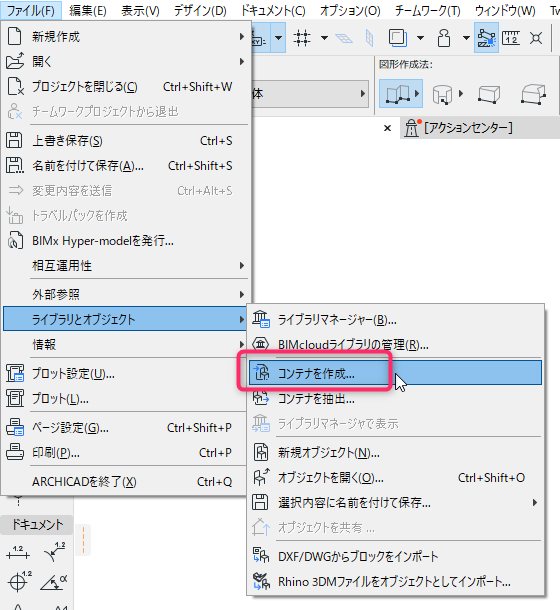Click the new object chair icon

tap(261, 452)
